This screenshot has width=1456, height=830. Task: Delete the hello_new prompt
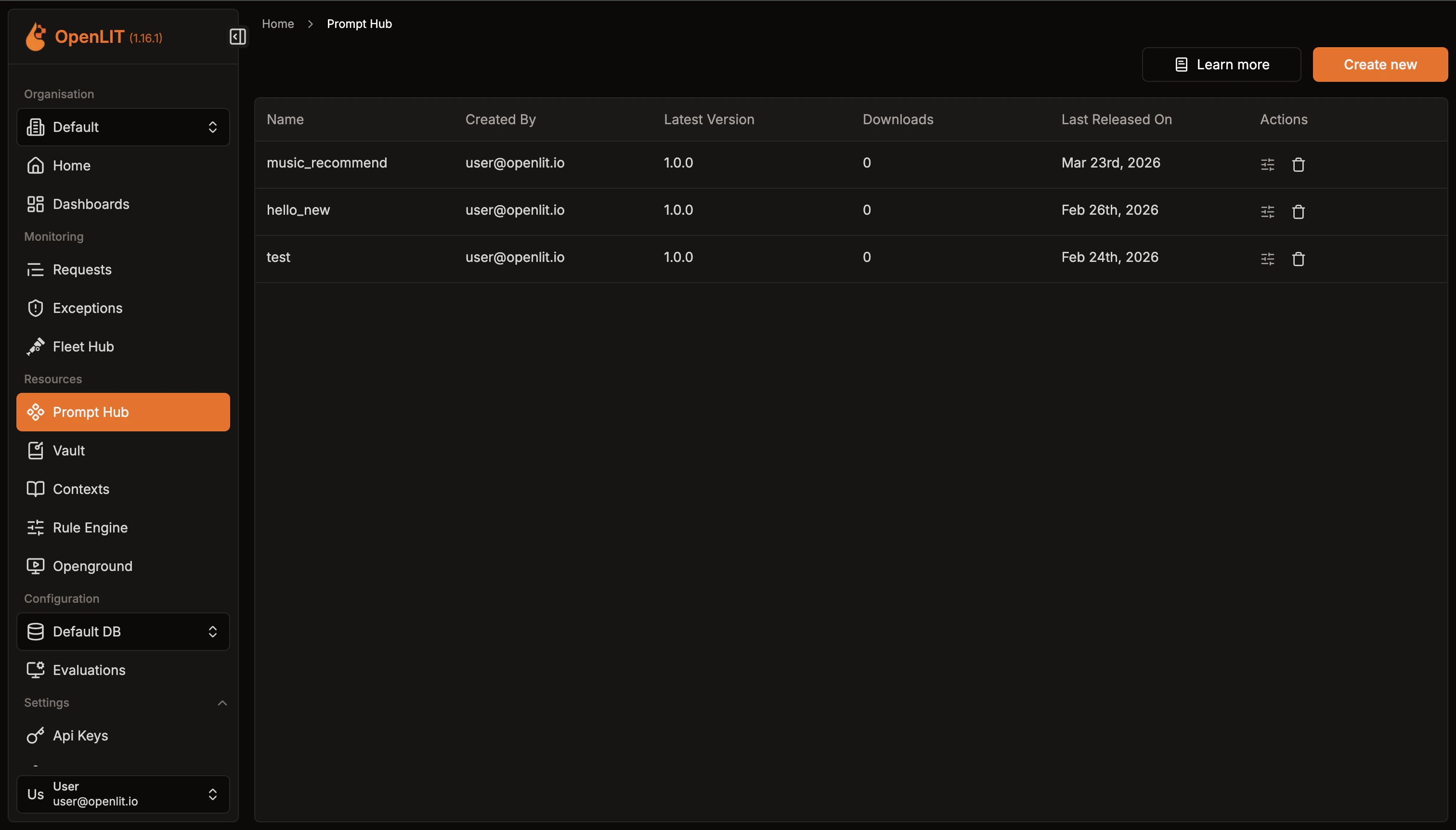pos(1298,212)
